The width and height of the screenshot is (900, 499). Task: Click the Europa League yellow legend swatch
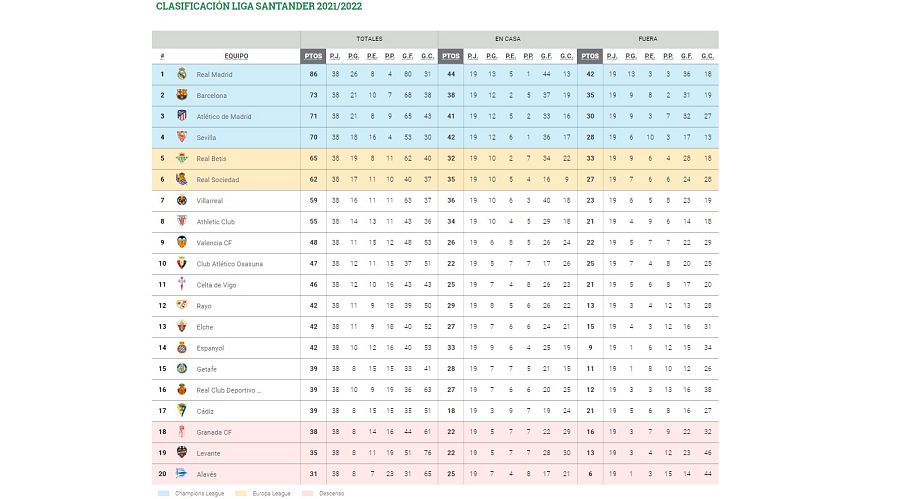pos(241,493)
